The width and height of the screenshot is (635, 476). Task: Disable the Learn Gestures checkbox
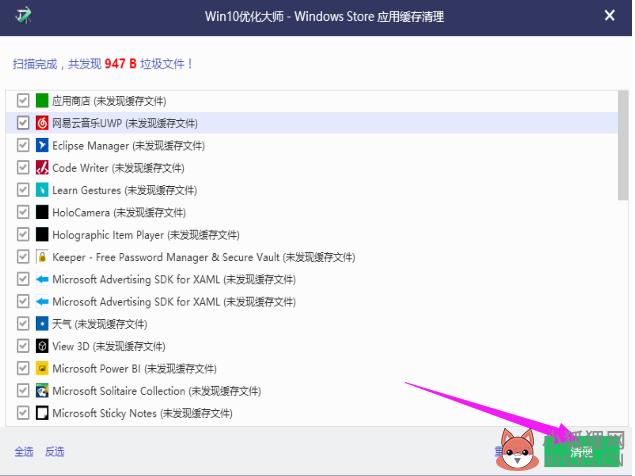(x=23, y=190)
